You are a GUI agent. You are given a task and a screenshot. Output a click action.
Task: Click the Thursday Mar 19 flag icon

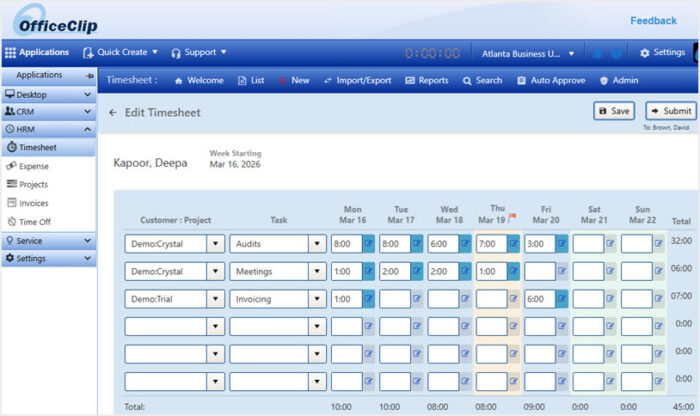512,217
